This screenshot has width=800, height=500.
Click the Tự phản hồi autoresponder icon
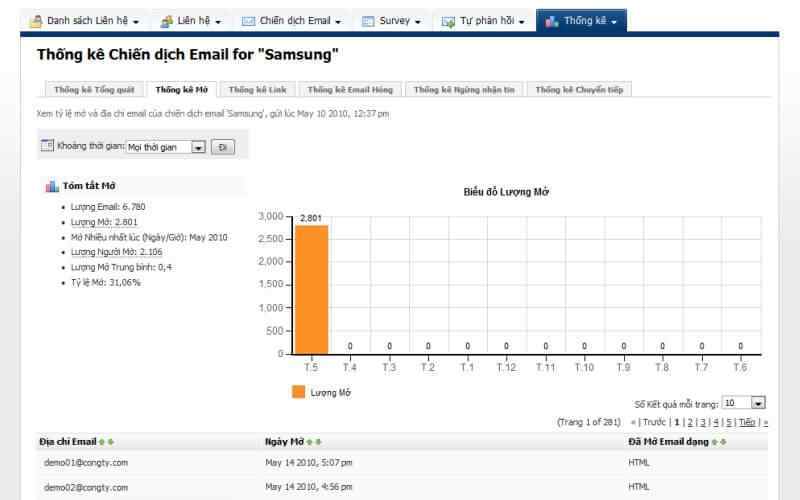(449, 21)
